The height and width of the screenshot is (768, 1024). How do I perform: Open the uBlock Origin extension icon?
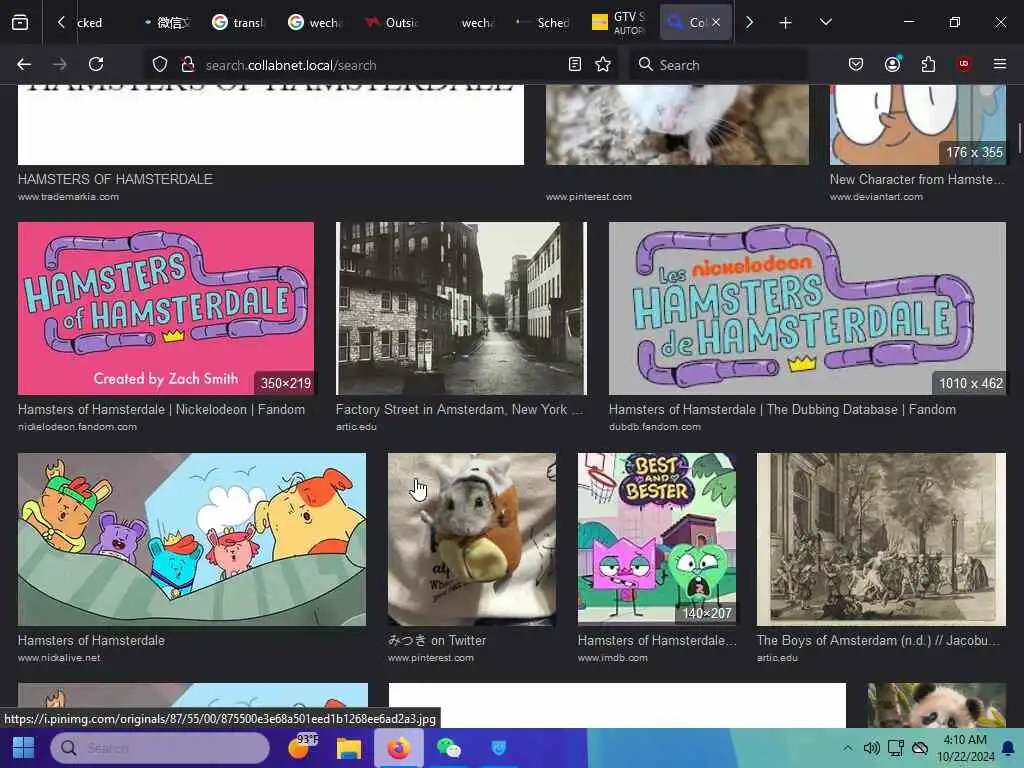964,64
